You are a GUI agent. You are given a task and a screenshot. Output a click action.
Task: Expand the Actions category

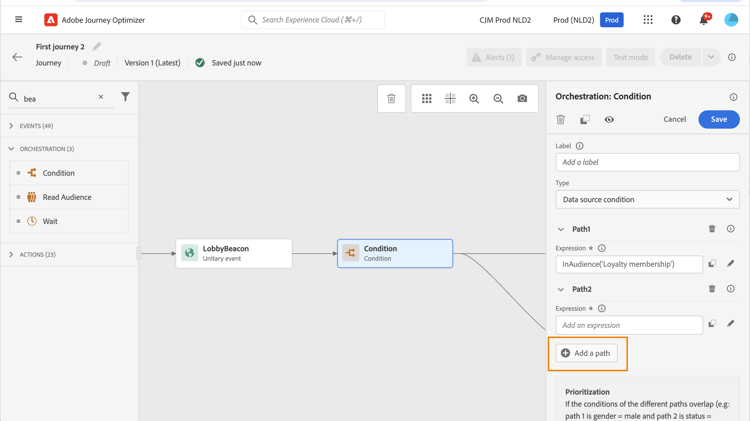(12, 255)
